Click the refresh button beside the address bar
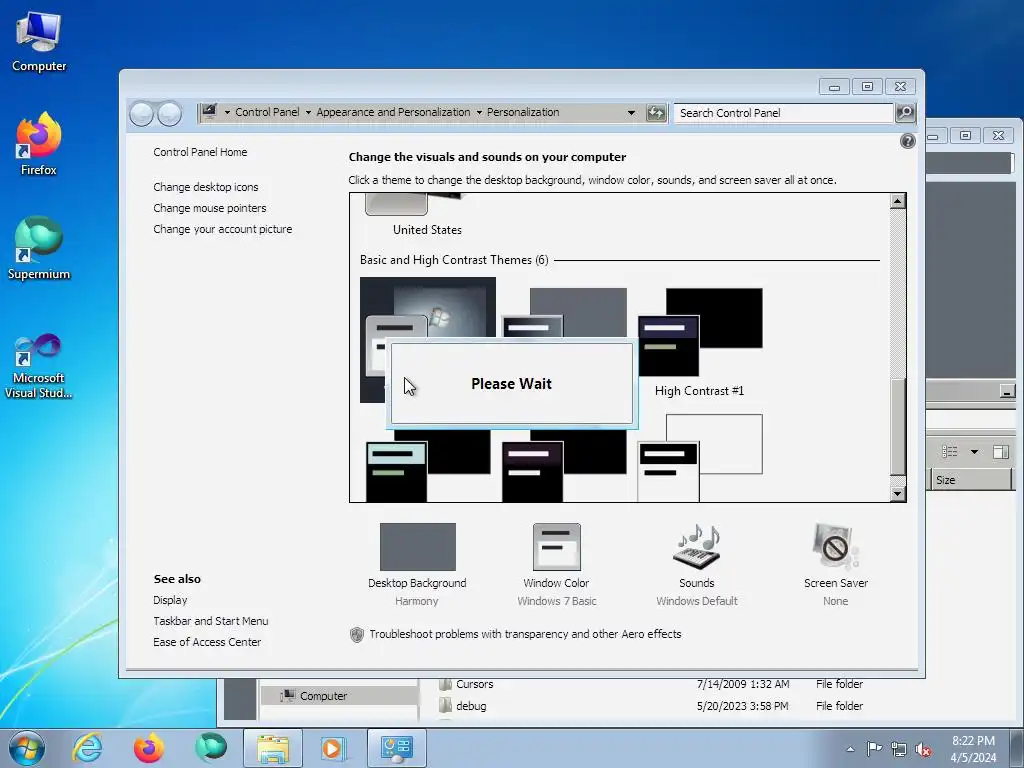The height and width of the screenshot is (768, 1024). coord(656,112)
